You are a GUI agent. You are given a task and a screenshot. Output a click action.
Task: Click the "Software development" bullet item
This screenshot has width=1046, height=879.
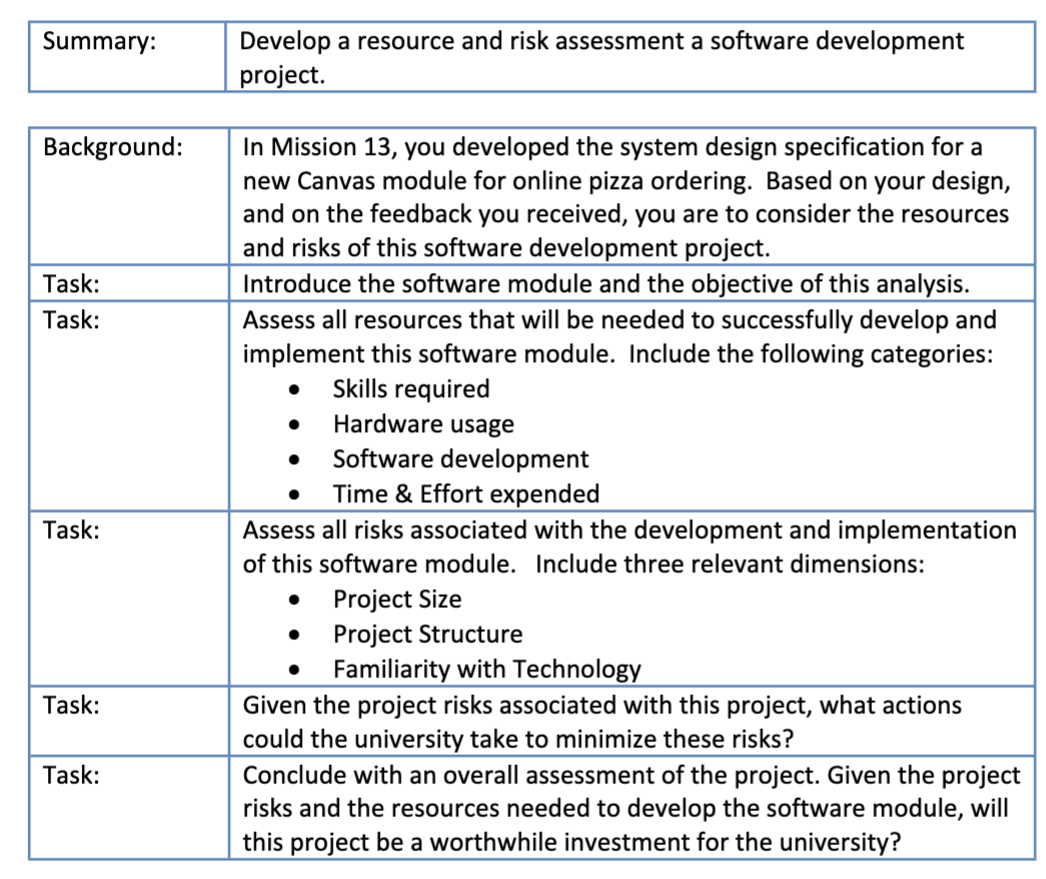(x=460, y=459)
